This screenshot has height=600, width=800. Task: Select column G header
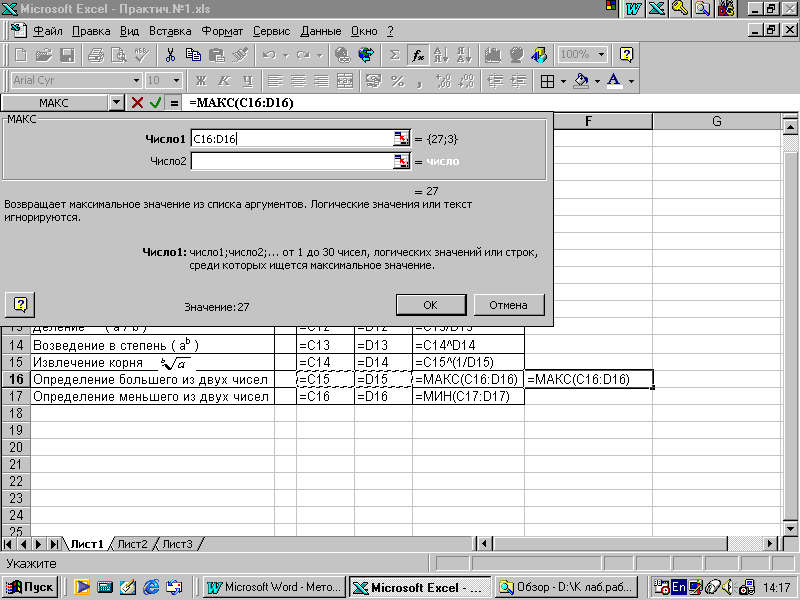pyautogui.click(x=716, y=121)
